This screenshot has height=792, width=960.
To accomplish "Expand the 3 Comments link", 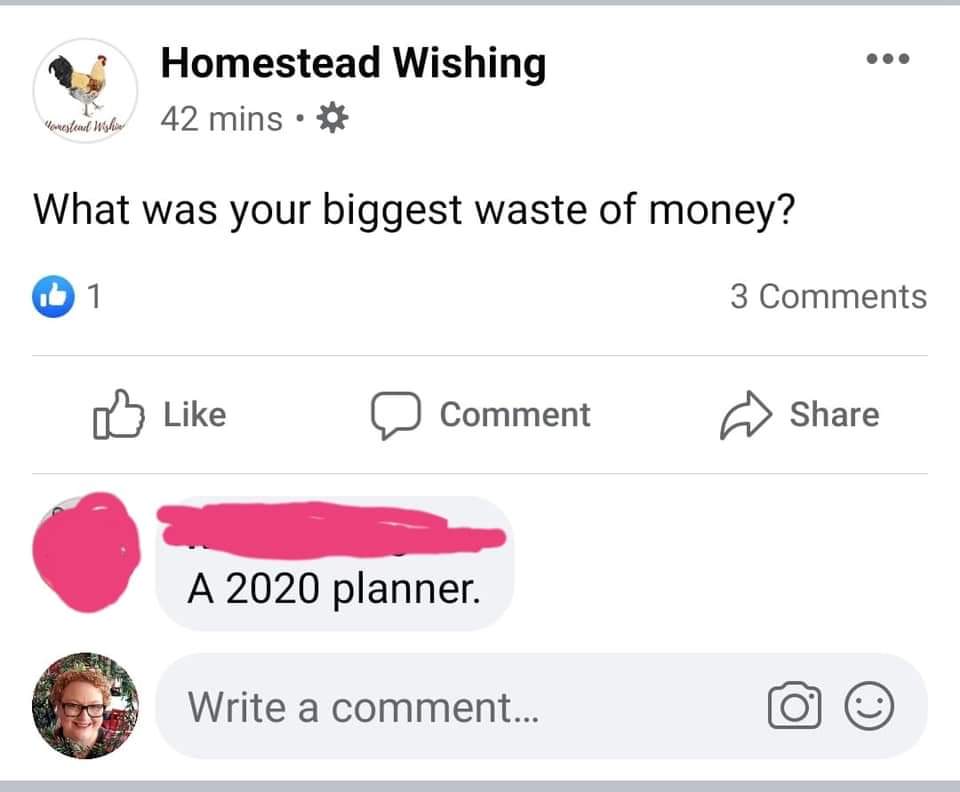I will click(828, 296).
